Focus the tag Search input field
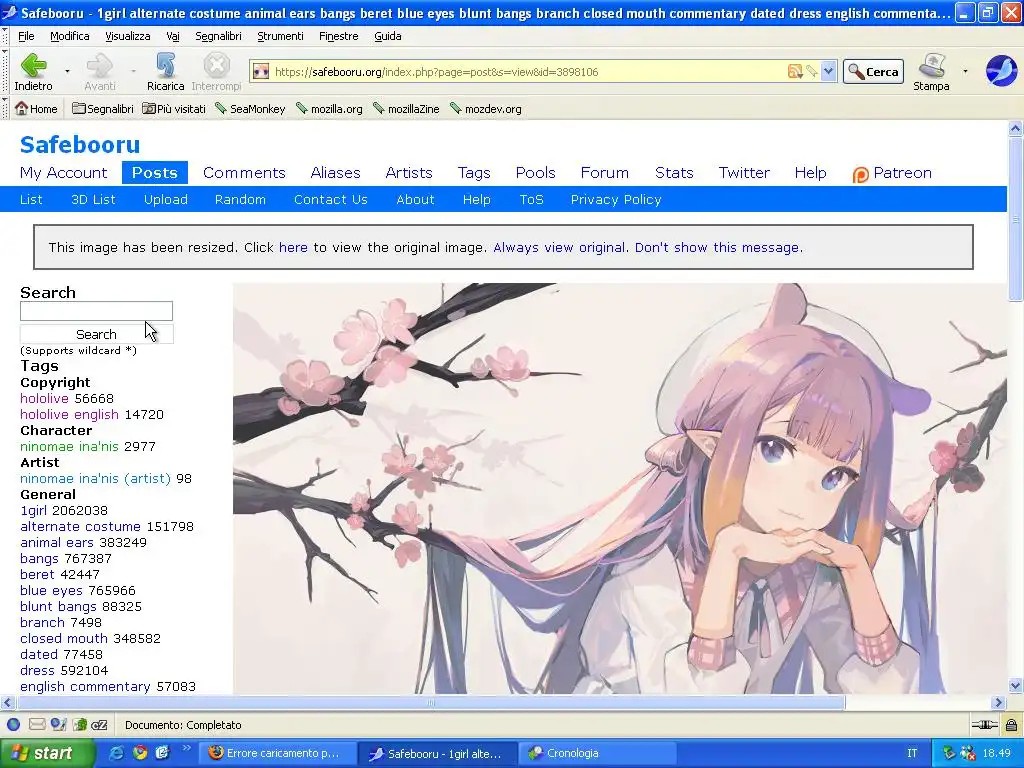The height and width of the screenshot is (768, 1024). (x=97, y=311)
